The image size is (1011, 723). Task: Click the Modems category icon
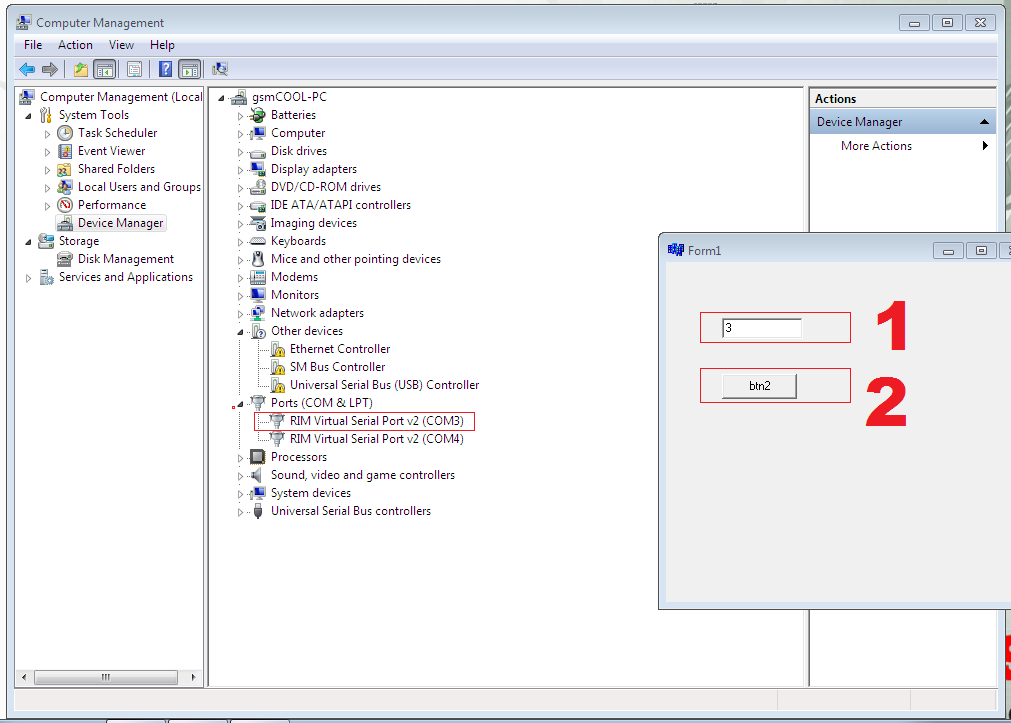(257, 277)
